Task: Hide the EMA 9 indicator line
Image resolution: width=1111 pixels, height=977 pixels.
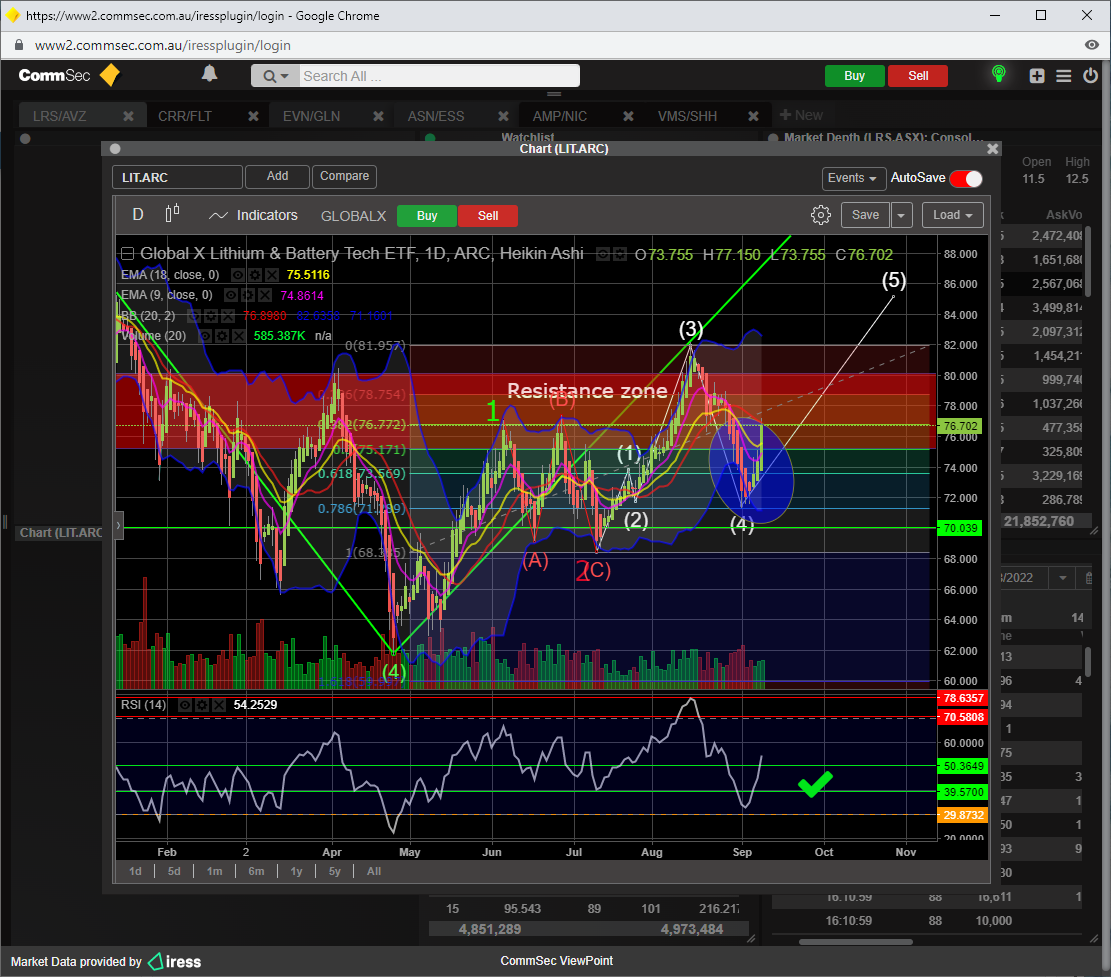Action: [231, 295]
